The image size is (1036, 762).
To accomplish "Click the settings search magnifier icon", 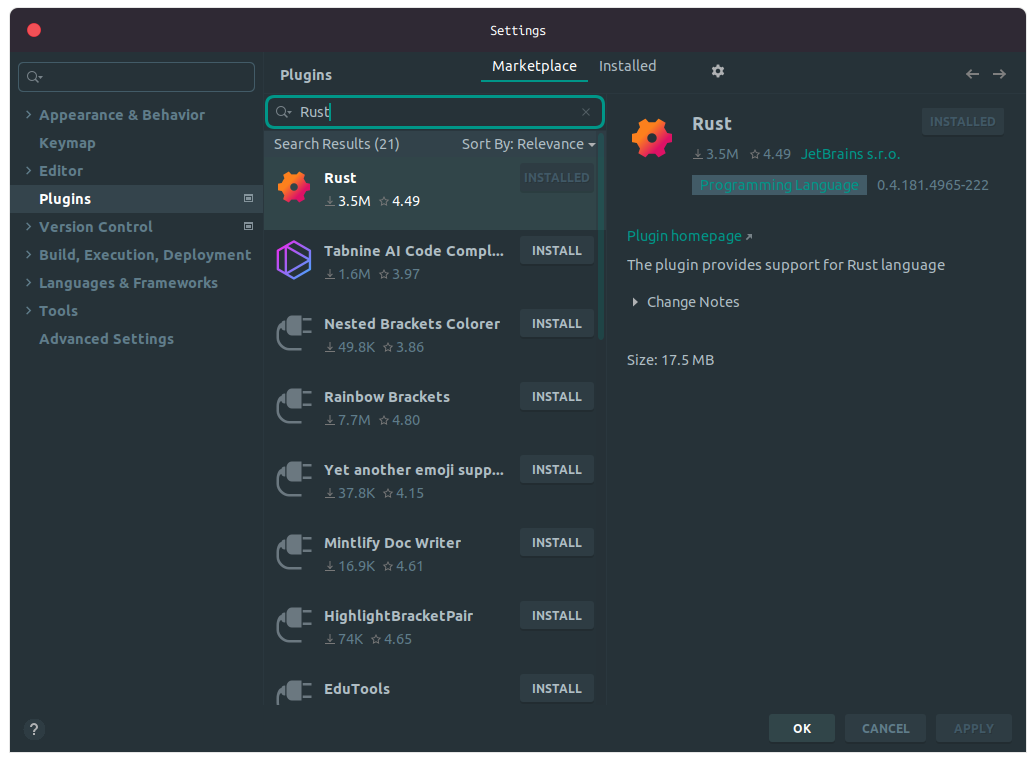I will (34, 77).
